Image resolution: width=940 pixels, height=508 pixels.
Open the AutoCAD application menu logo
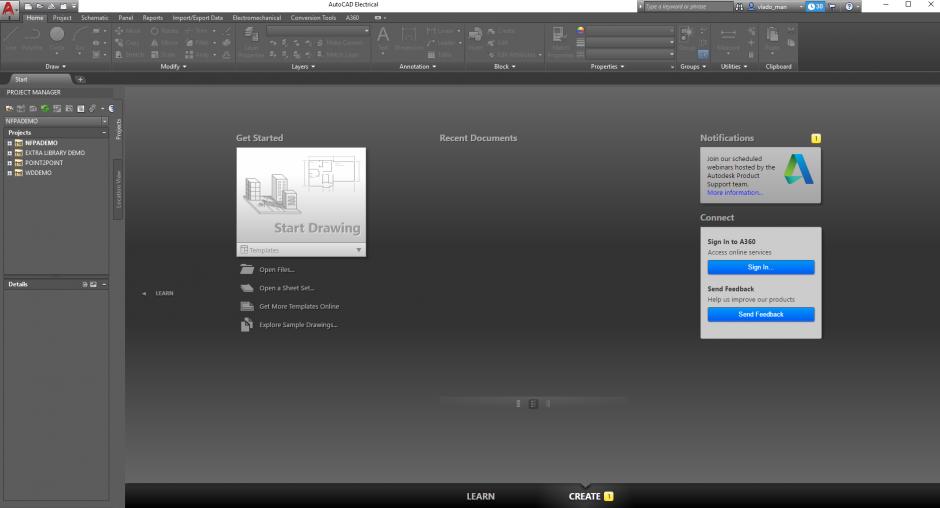[x=8, y=9]
